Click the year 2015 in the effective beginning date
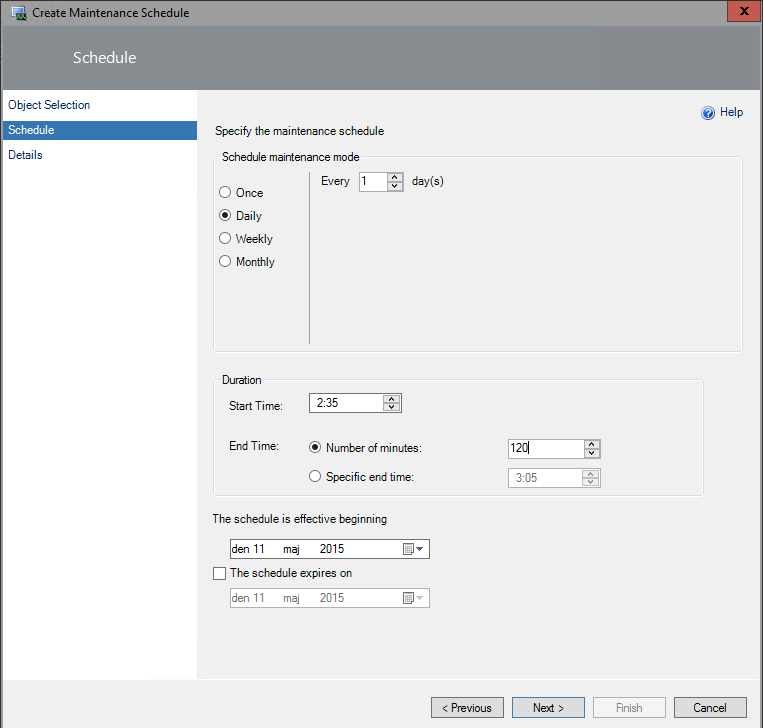This screenshot has height=728, width=763. [332, 549]
